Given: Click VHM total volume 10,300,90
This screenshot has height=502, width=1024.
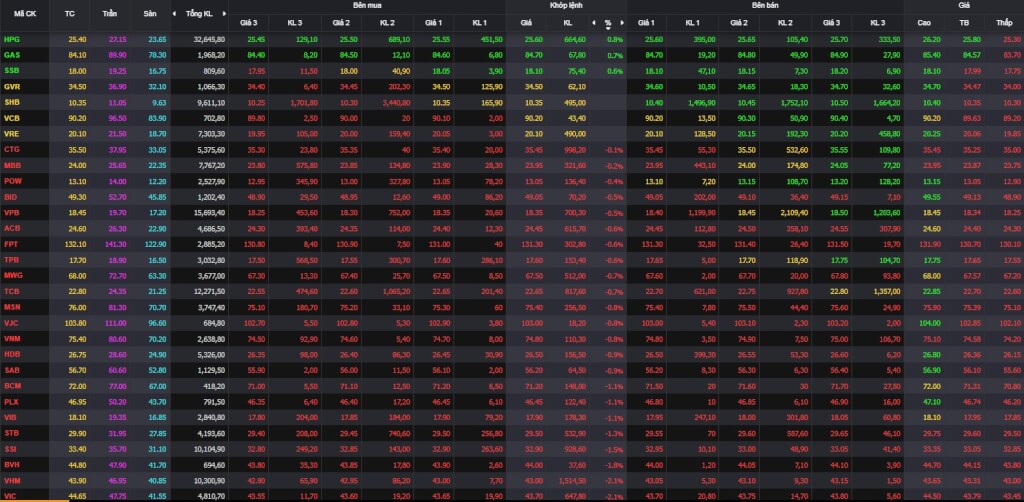Looking at the screenshot, I should pos(209,480).
